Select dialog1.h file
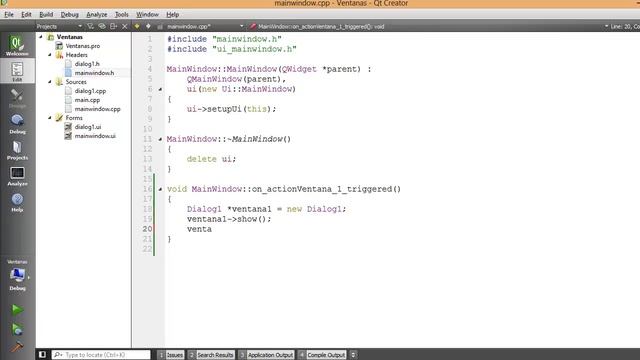640x360 pixels. click(87, 64)
